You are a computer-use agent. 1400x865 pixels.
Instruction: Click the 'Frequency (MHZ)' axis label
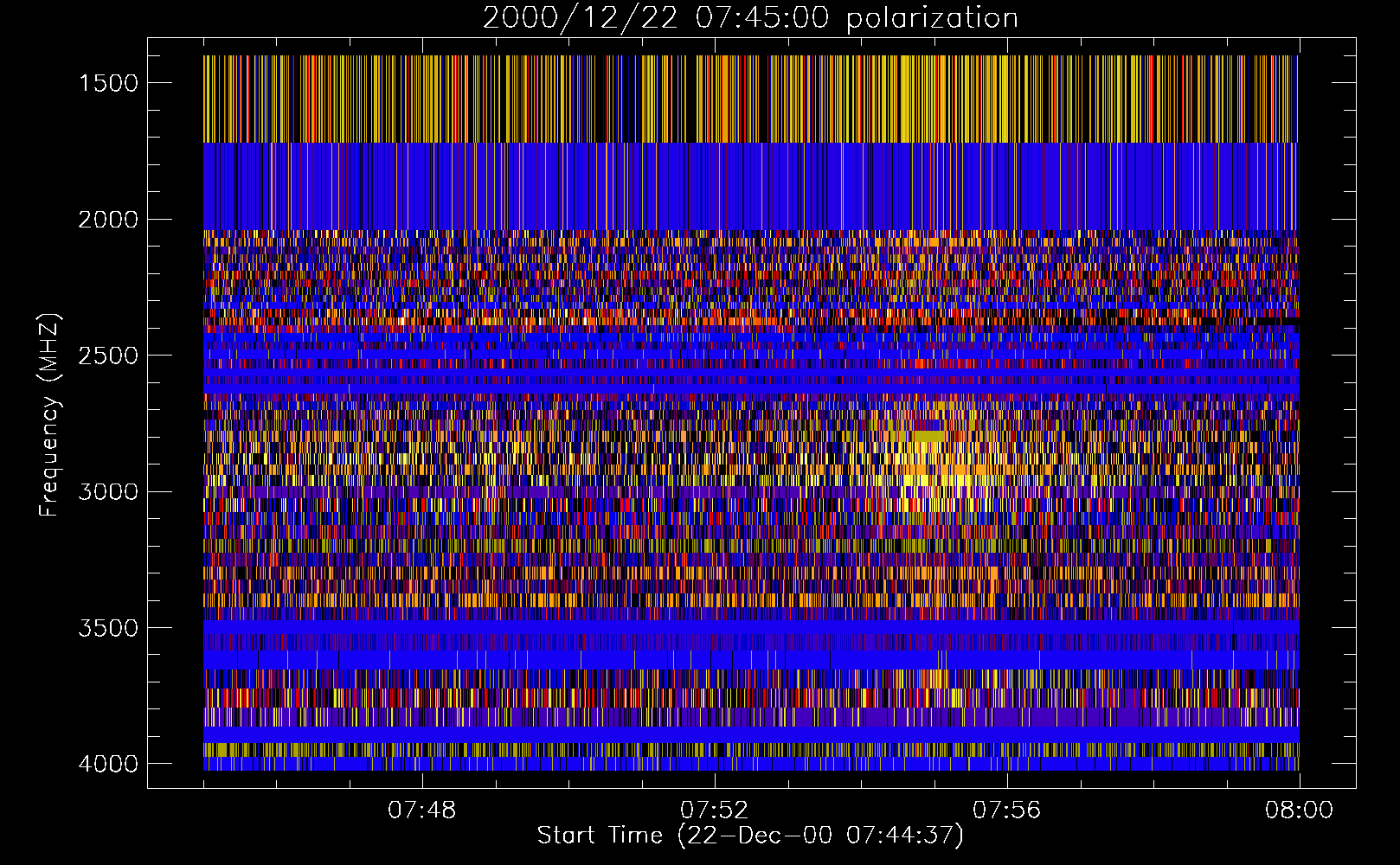[x=50, y=415]
